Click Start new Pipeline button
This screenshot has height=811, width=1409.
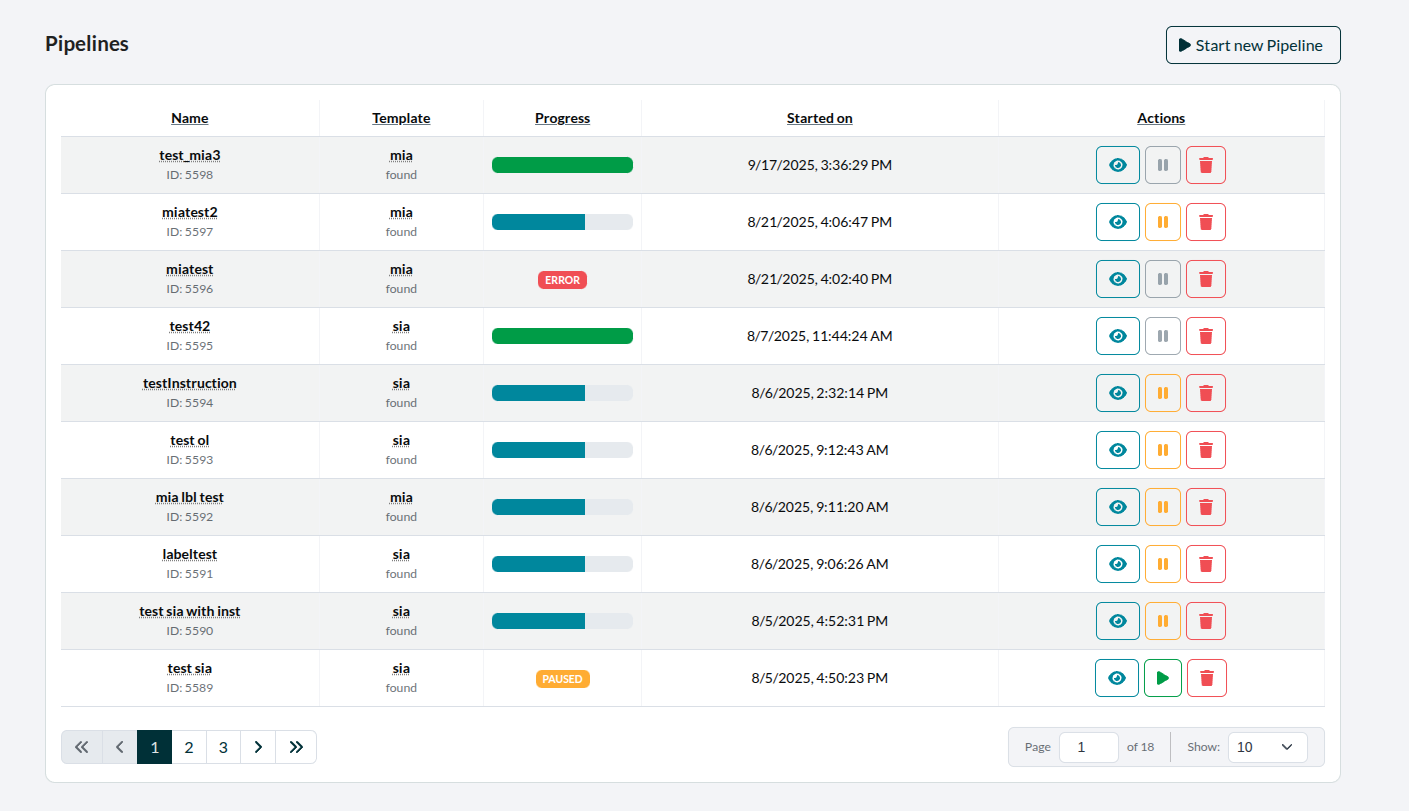(1252, 45)
